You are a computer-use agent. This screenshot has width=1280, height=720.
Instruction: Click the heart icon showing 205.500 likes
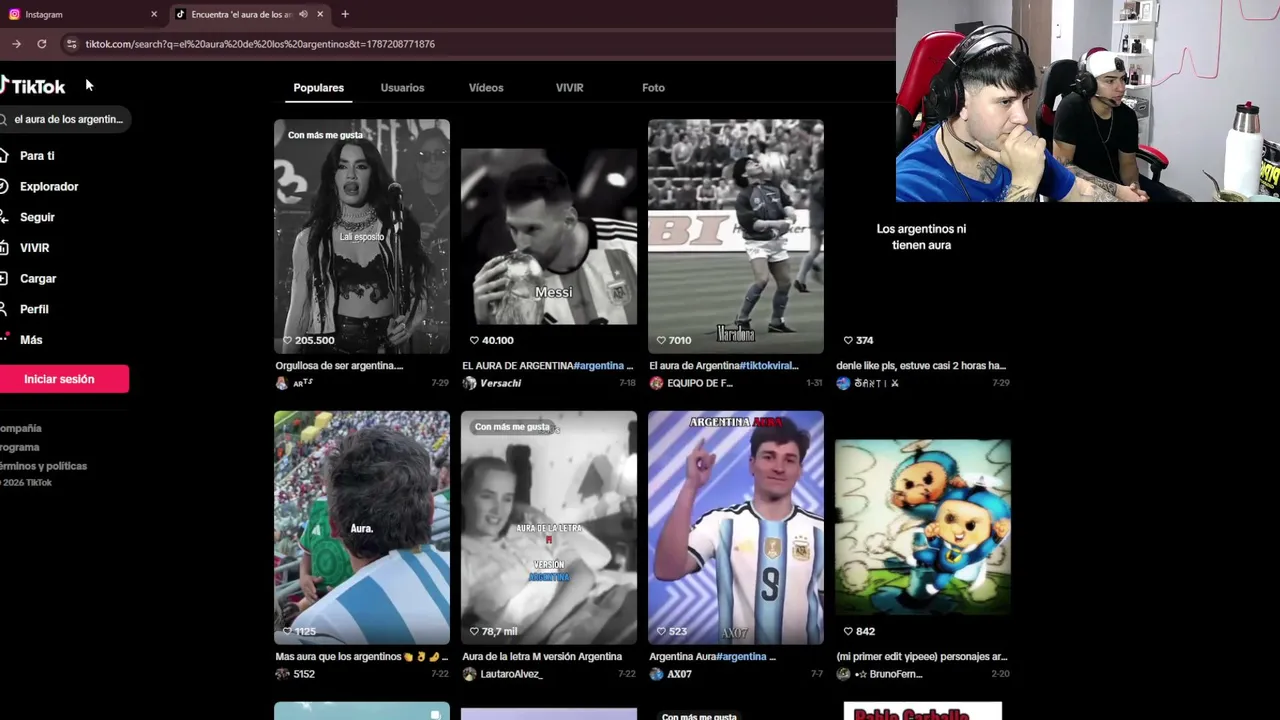coord(287,340)
